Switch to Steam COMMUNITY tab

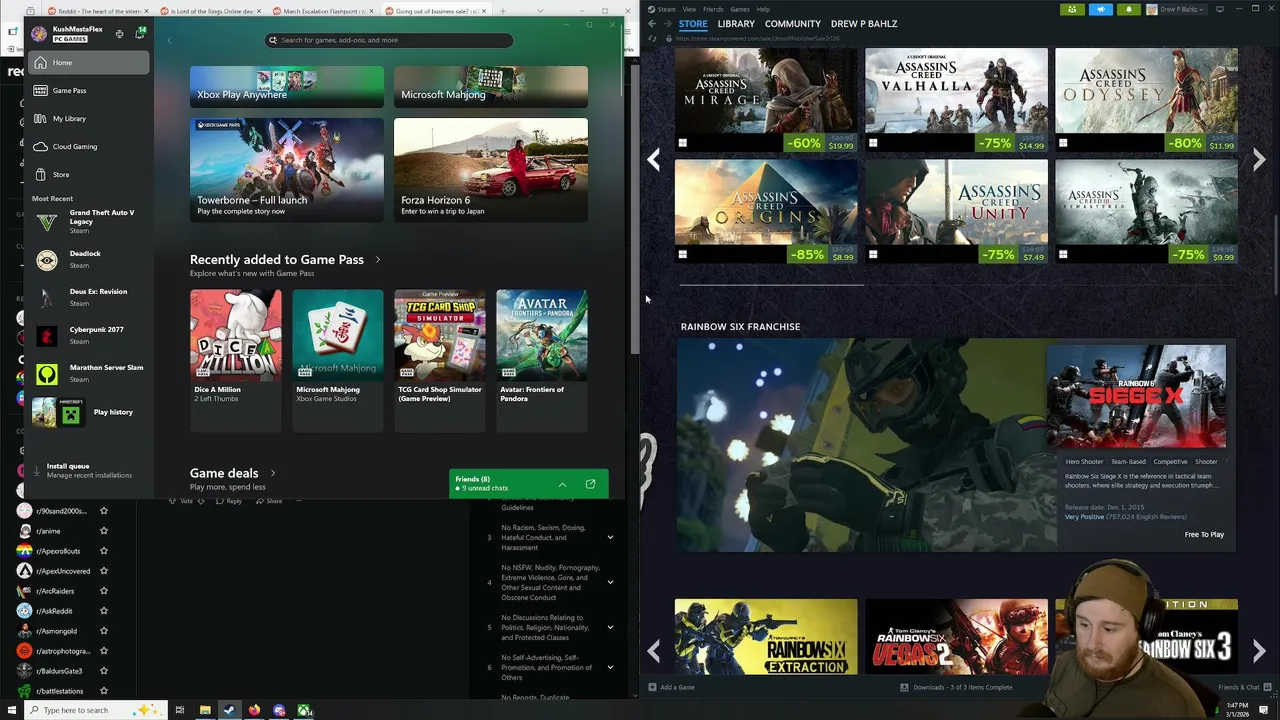pyautogui.click(x=792, y=23)
